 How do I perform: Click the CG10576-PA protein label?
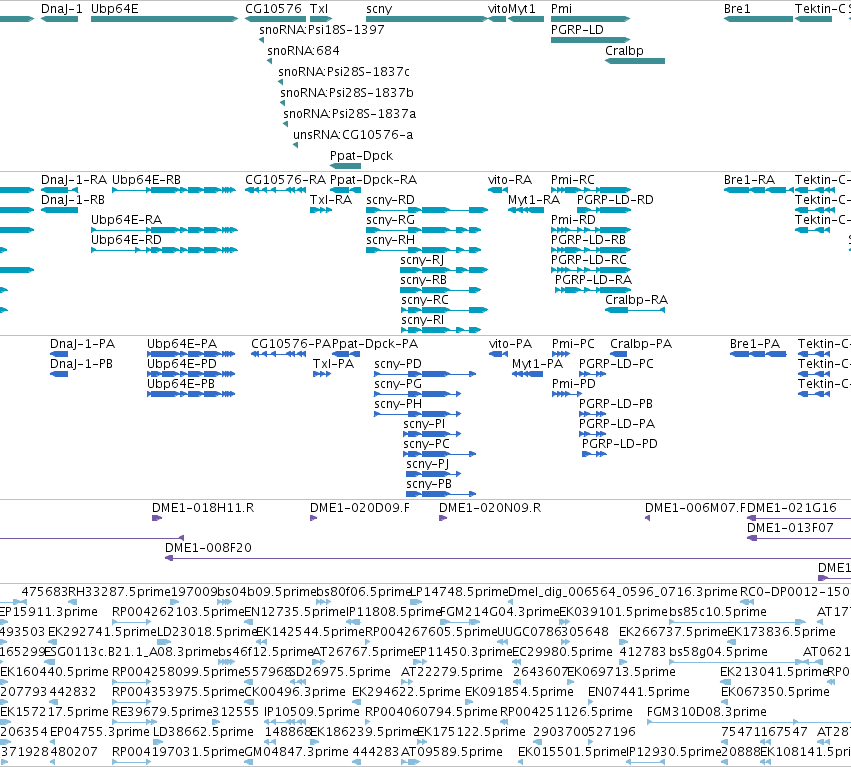[x=291, y=344]
